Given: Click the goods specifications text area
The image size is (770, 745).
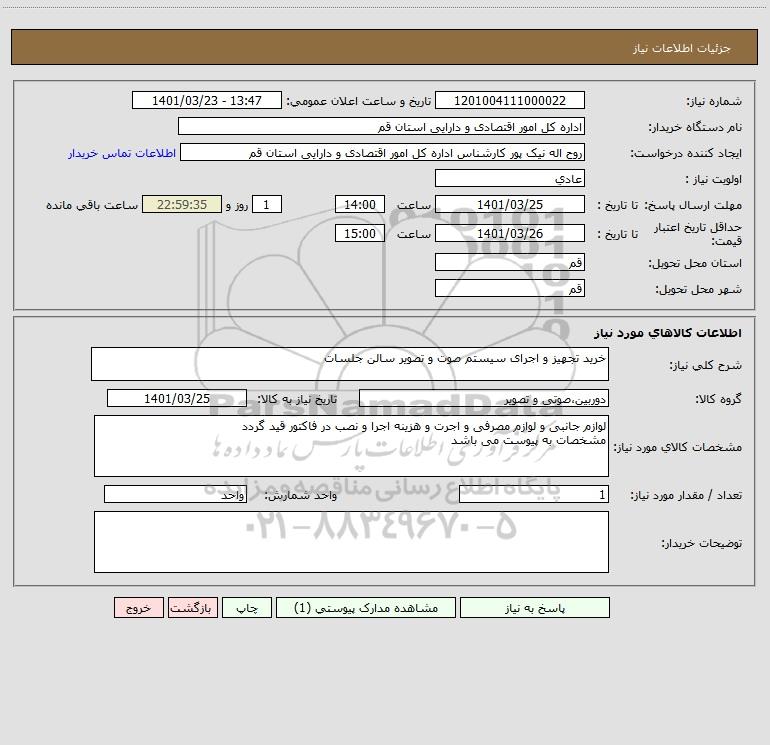Looking at the screenshot, I should click(351, 446).
